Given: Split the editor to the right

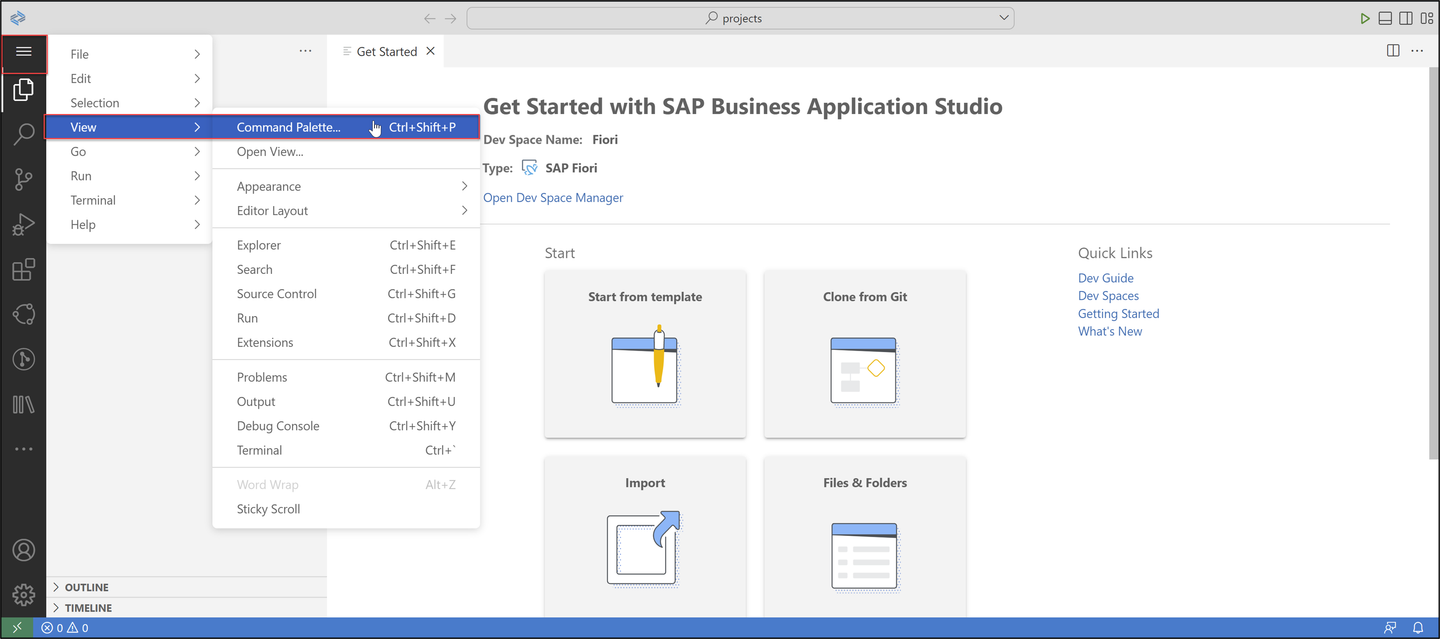Looking at the screenshot, I should pyautogui.click(x=1393, y=51).
